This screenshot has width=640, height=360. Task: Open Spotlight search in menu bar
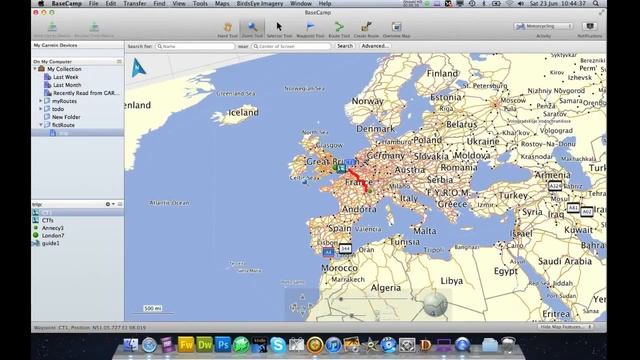[x=596, y=3]
